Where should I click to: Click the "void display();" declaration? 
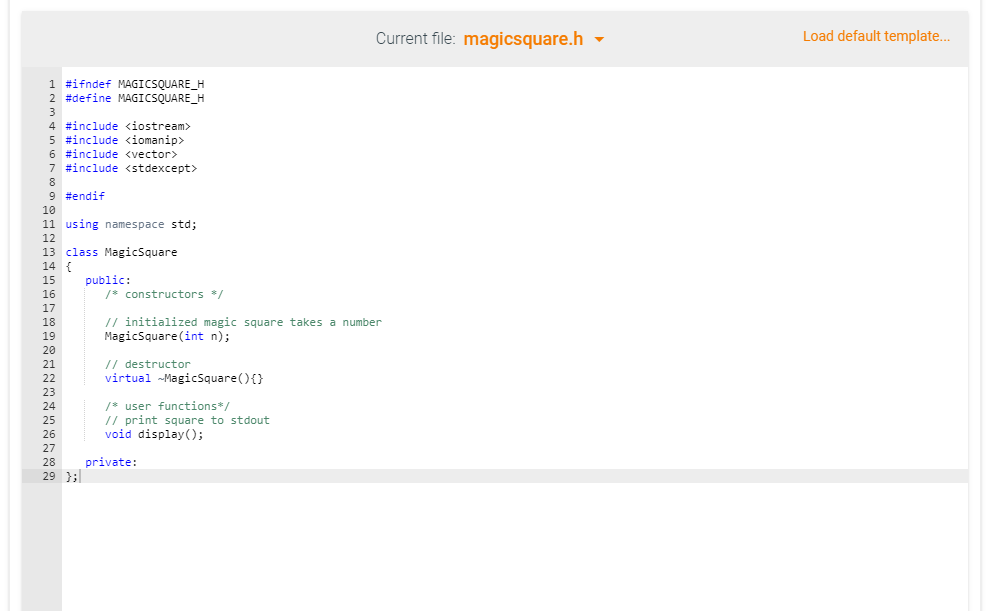tap(154, 433)
